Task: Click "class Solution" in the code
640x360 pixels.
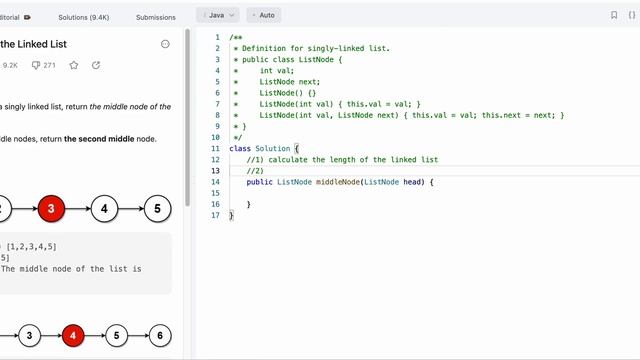Action: 260,149
